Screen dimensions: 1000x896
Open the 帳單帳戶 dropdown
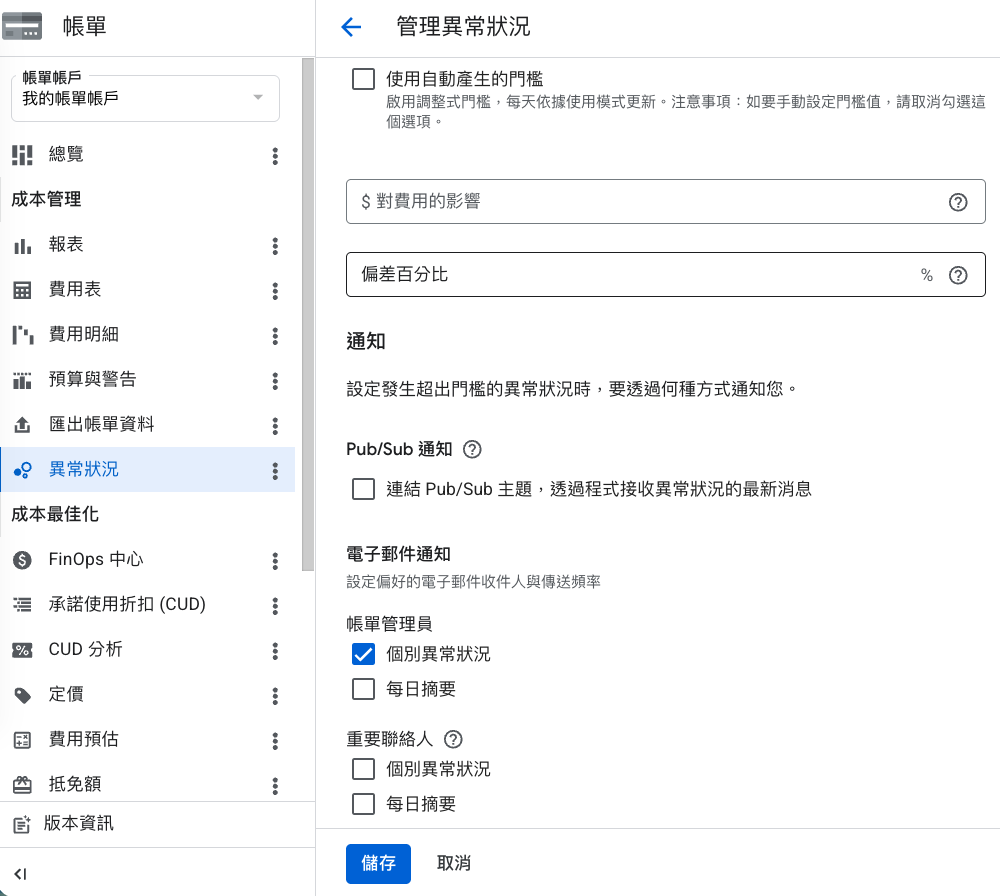click(145, 98)
